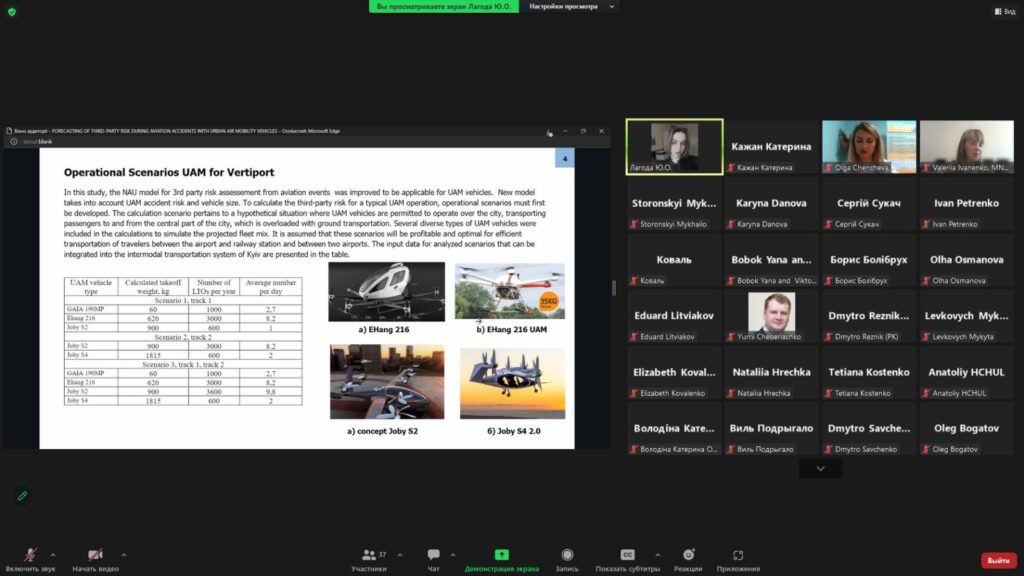Expand the participant gallery down chevron
Image resolution: width=1024 pixels, height=576 pixels.
(820, 468)
